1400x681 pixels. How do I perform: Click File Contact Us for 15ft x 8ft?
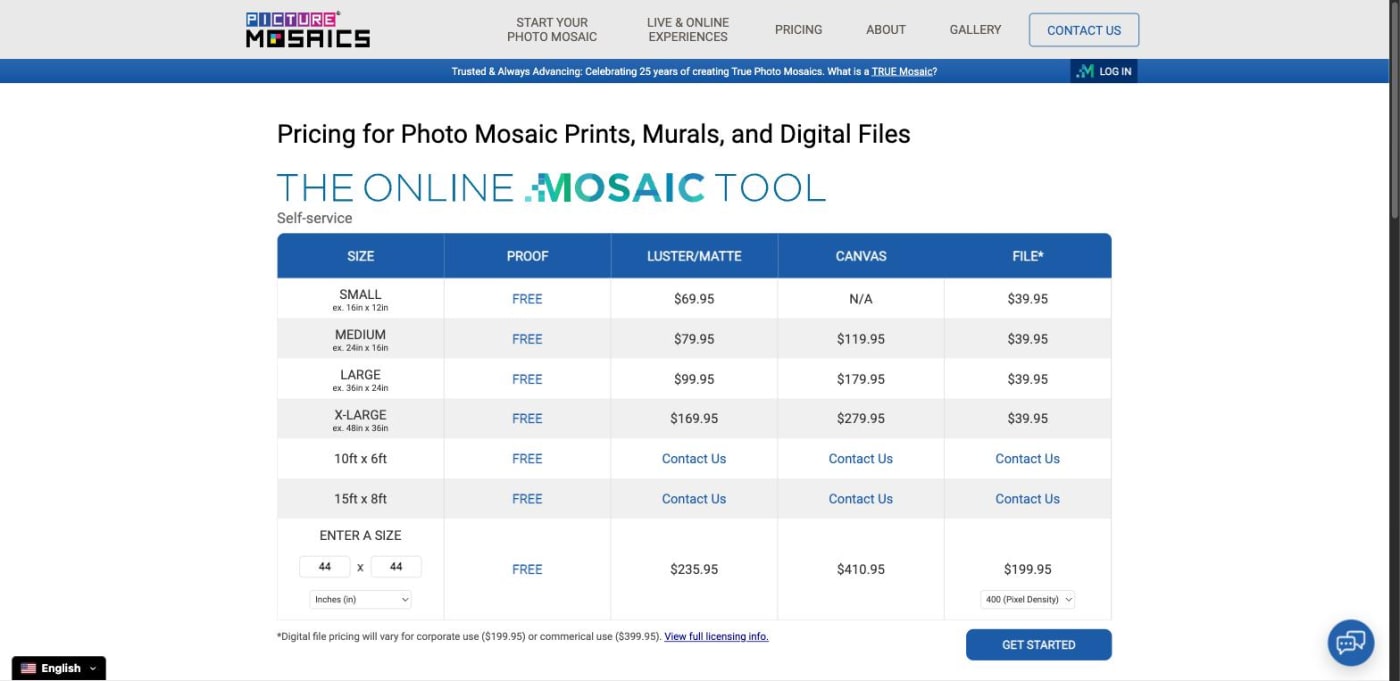coord(1027,499)
